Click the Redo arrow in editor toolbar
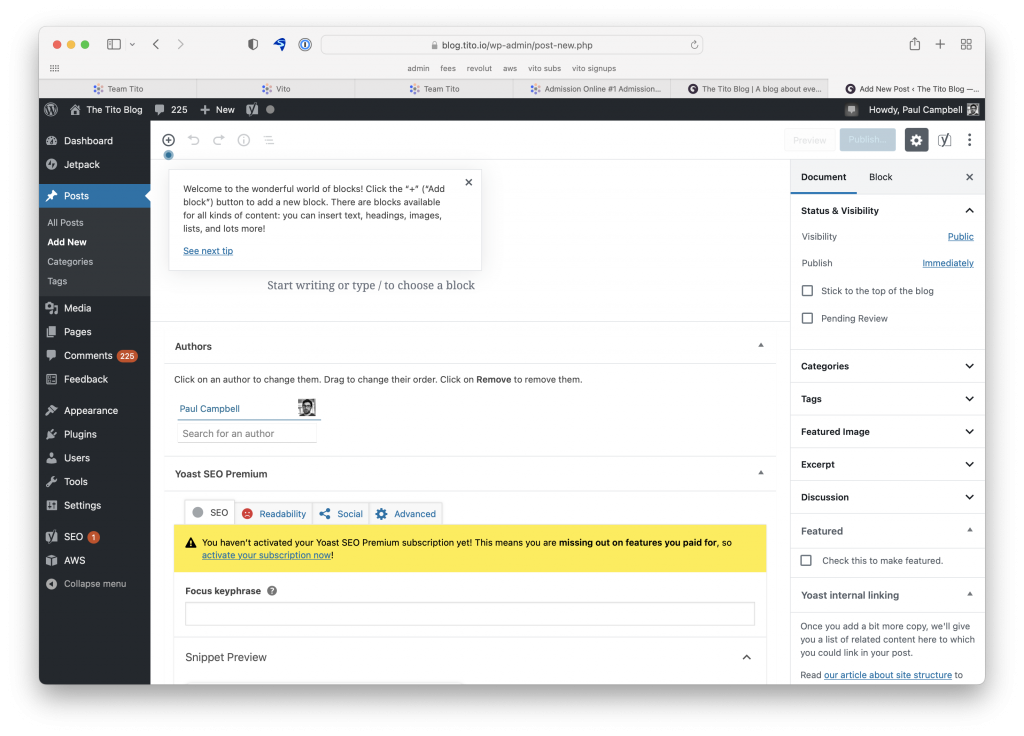1024x736 pixels. coord(219,140)
